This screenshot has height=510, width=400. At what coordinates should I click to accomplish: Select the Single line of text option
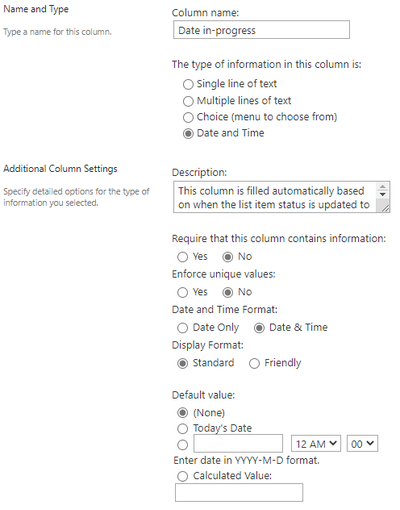tap(188, 84)
